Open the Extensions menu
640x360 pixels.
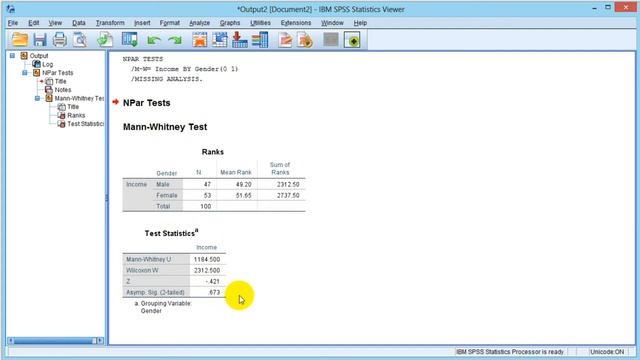pyautogui.click(x=296, y=23)
